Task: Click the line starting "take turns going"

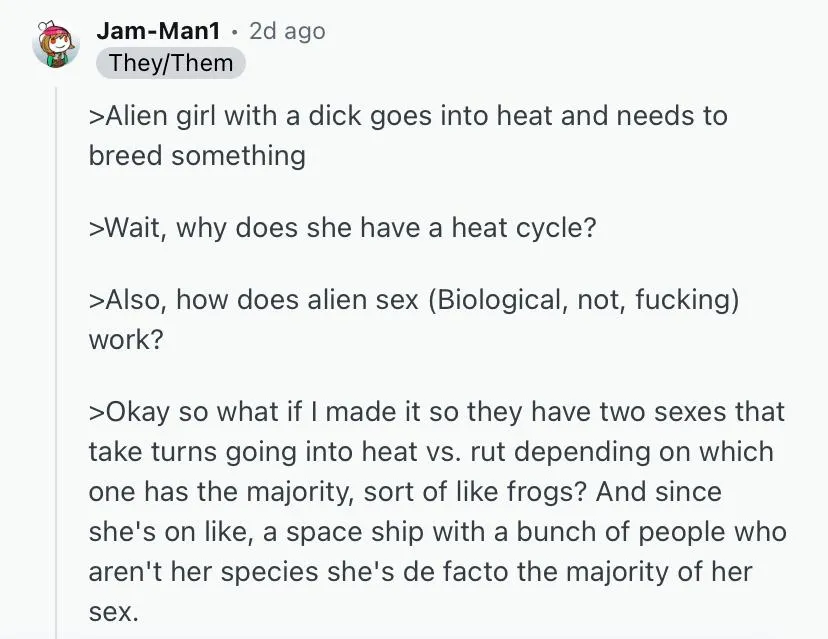Action: point(431,452)
